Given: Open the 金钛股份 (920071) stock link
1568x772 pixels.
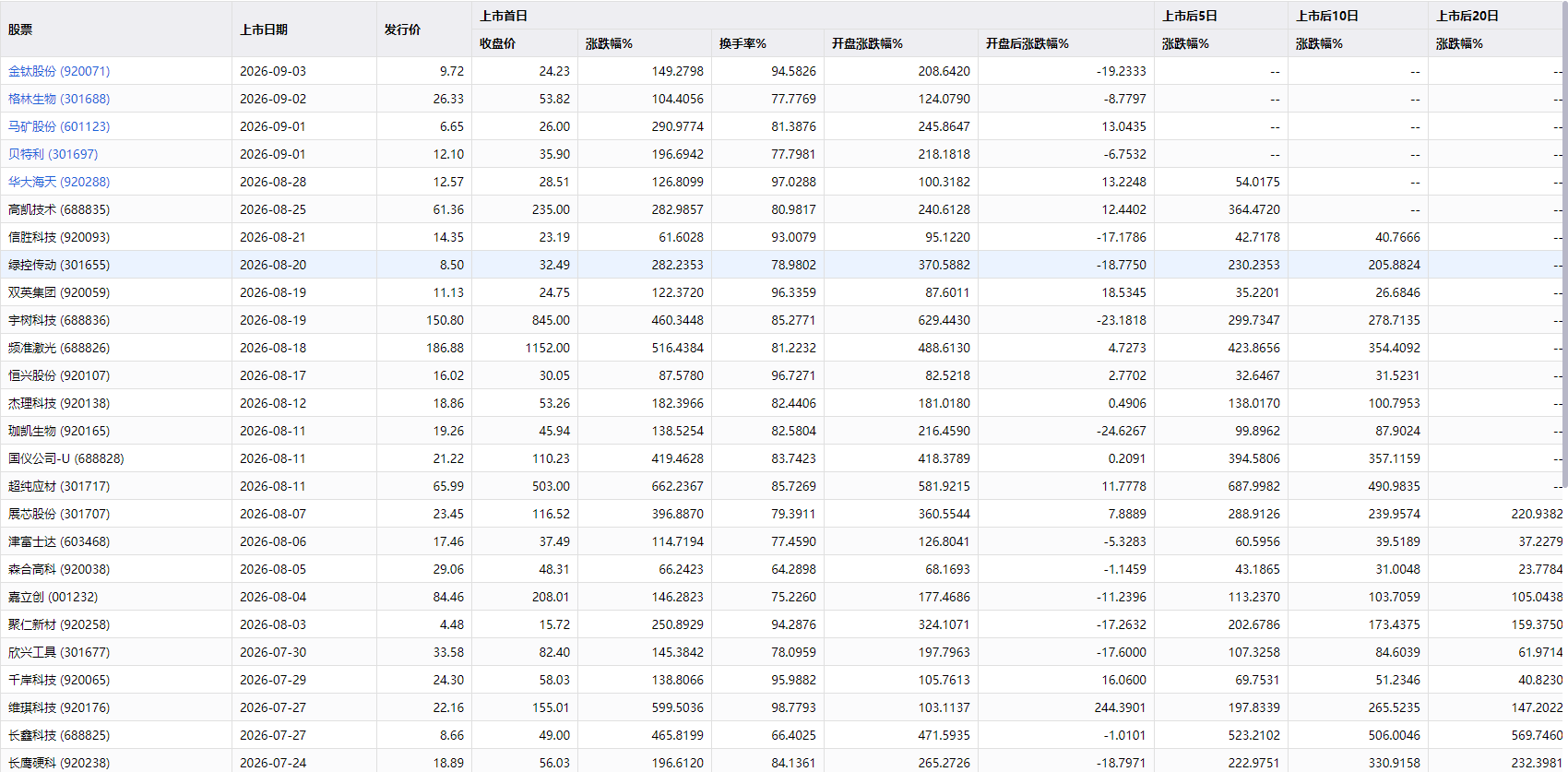Looking at the screenshot, I should click(x=59, y=71).
